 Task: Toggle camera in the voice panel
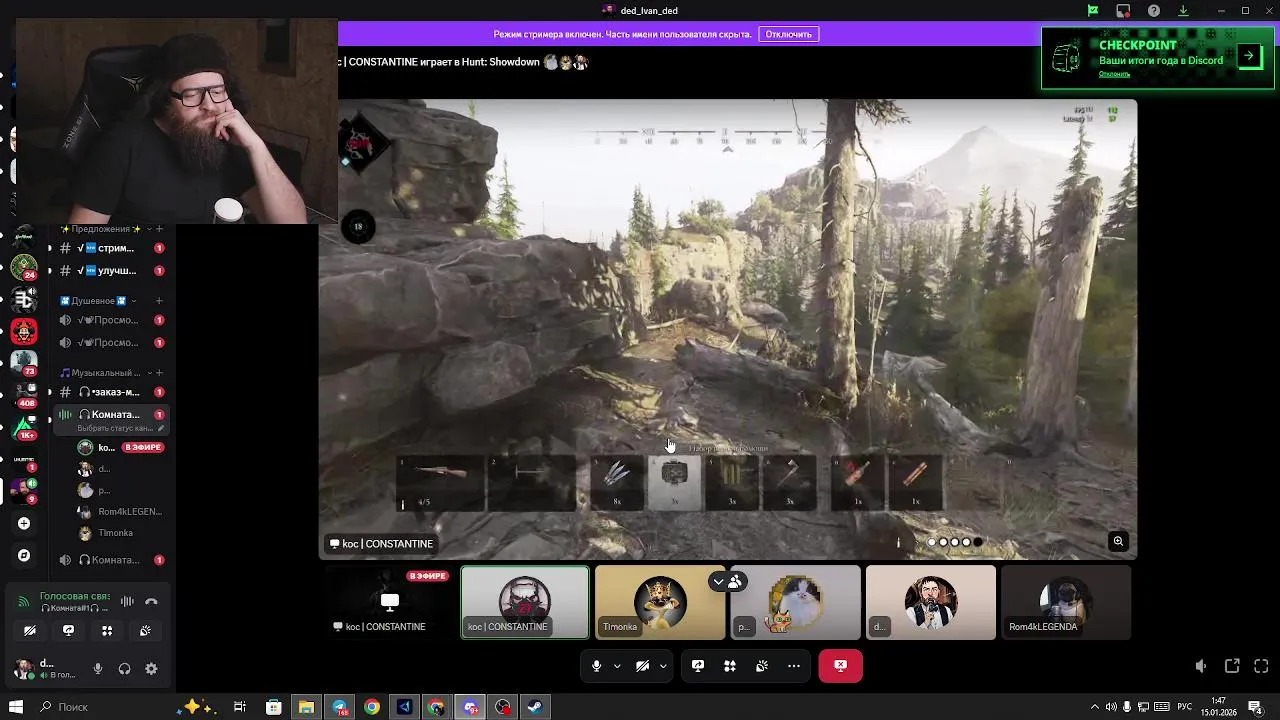coord(30,631)
